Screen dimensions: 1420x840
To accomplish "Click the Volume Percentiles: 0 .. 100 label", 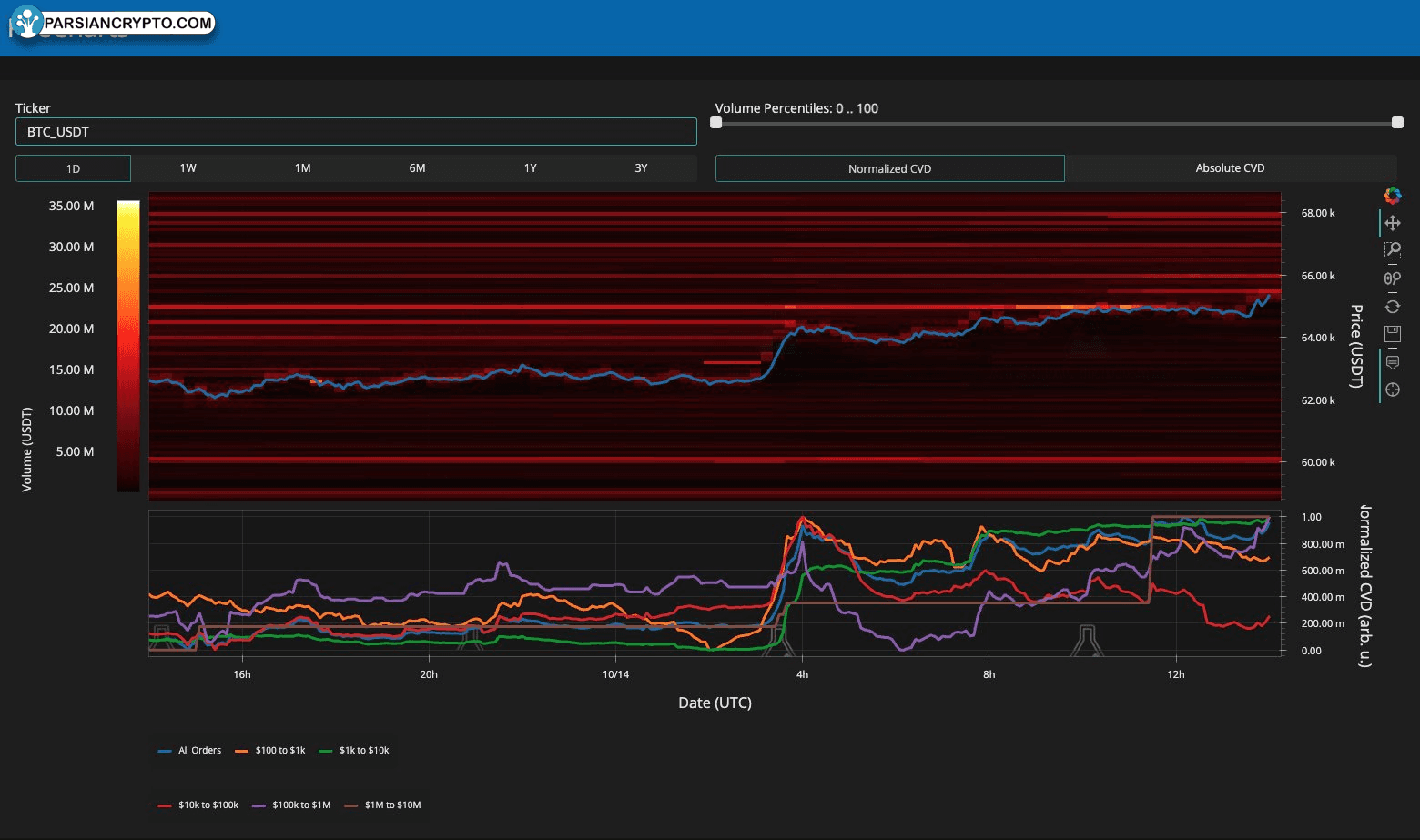I will [796, 108].
